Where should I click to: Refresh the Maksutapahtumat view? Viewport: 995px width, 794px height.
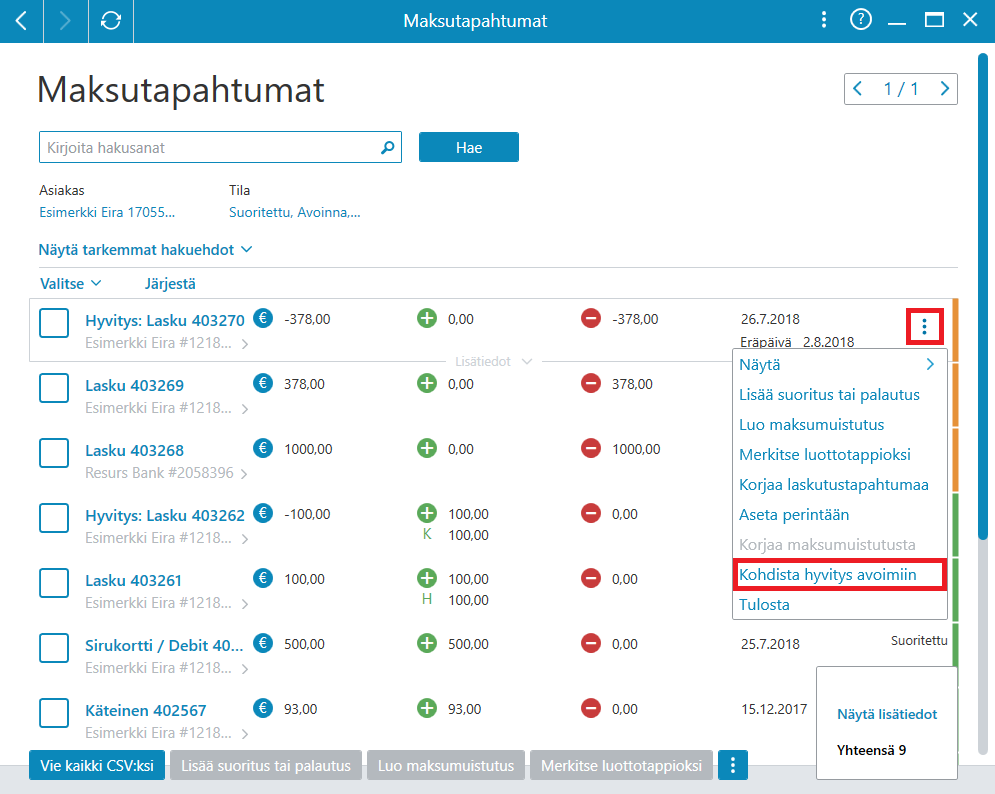111,21
